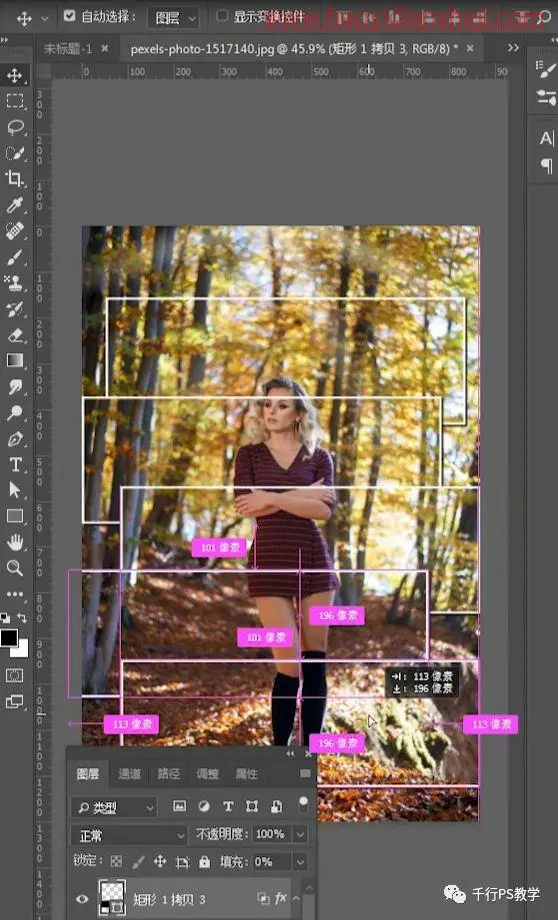Viewport: 558px width, 920px height.
Task: Switch to the 通道 tab
Action: 129,774
